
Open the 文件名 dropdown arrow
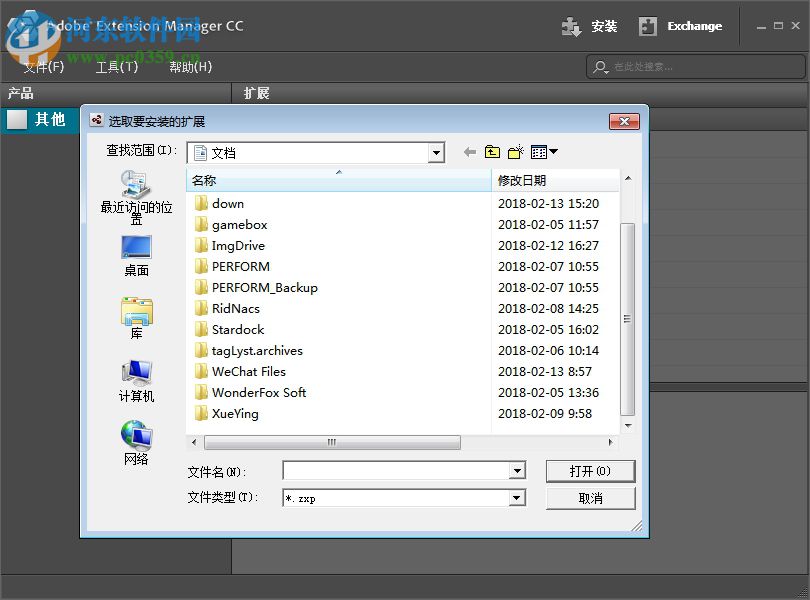[519, 470]
